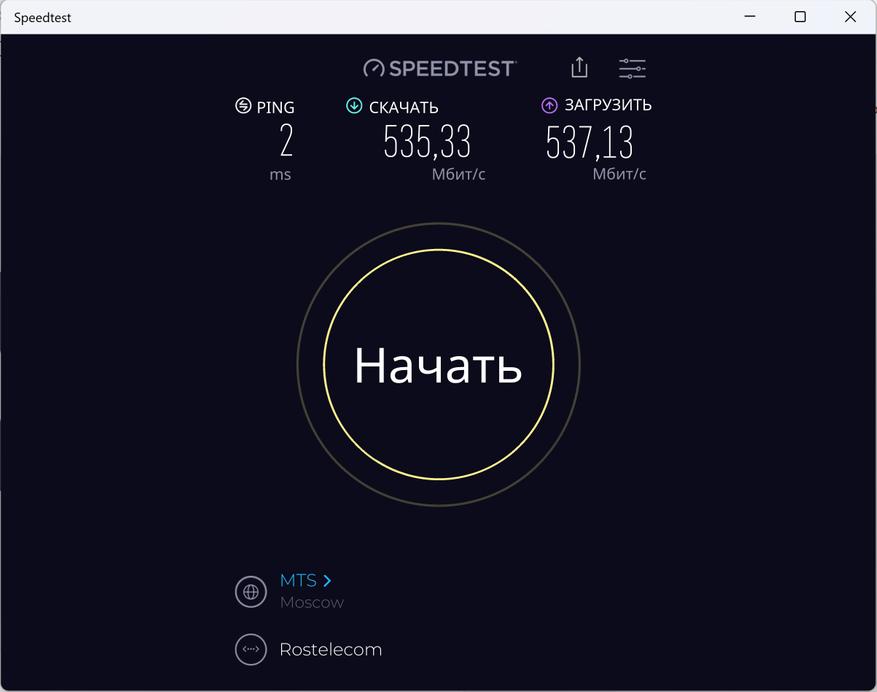Click the Rostelecom provider name
Viewport: 877px width, 692px height.
331,649
